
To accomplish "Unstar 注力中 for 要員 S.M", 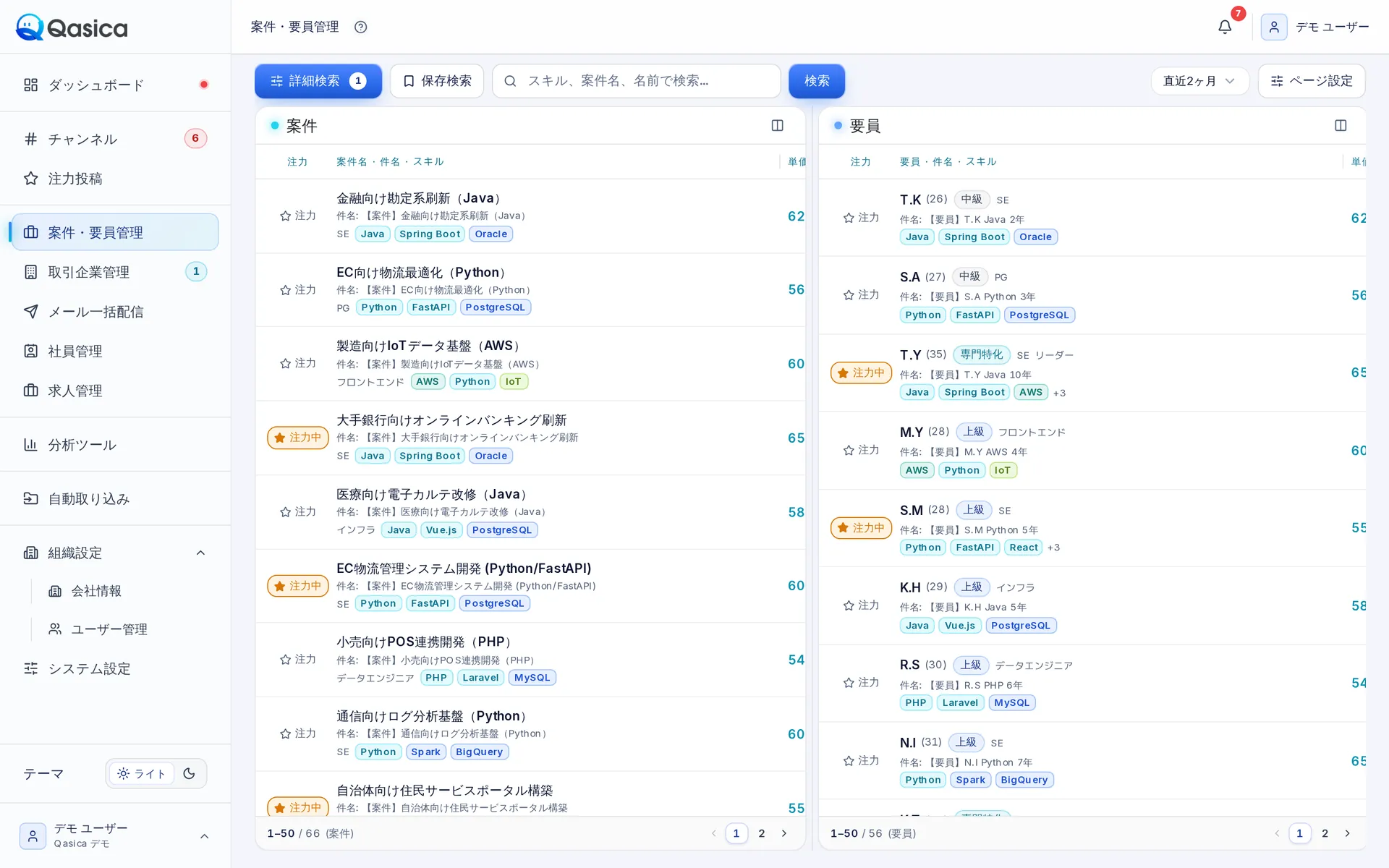I will pyautogui.click(x=862, y=528).
